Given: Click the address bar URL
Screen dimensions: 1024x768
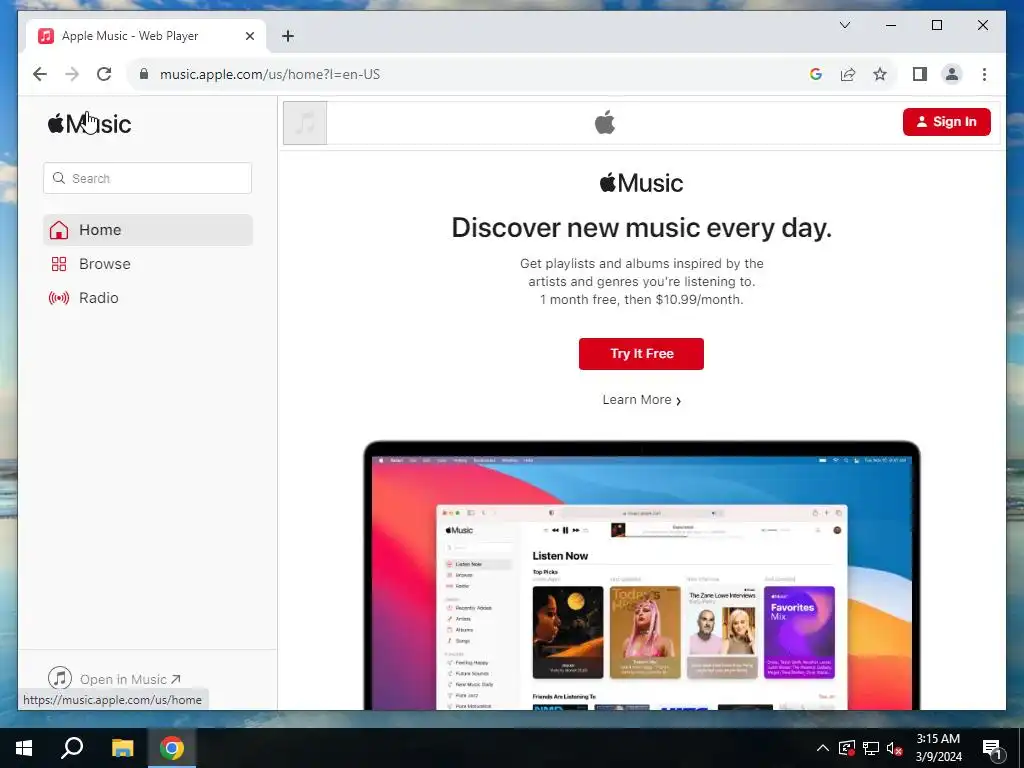Looking at the screenshot, I should point(270,74).
